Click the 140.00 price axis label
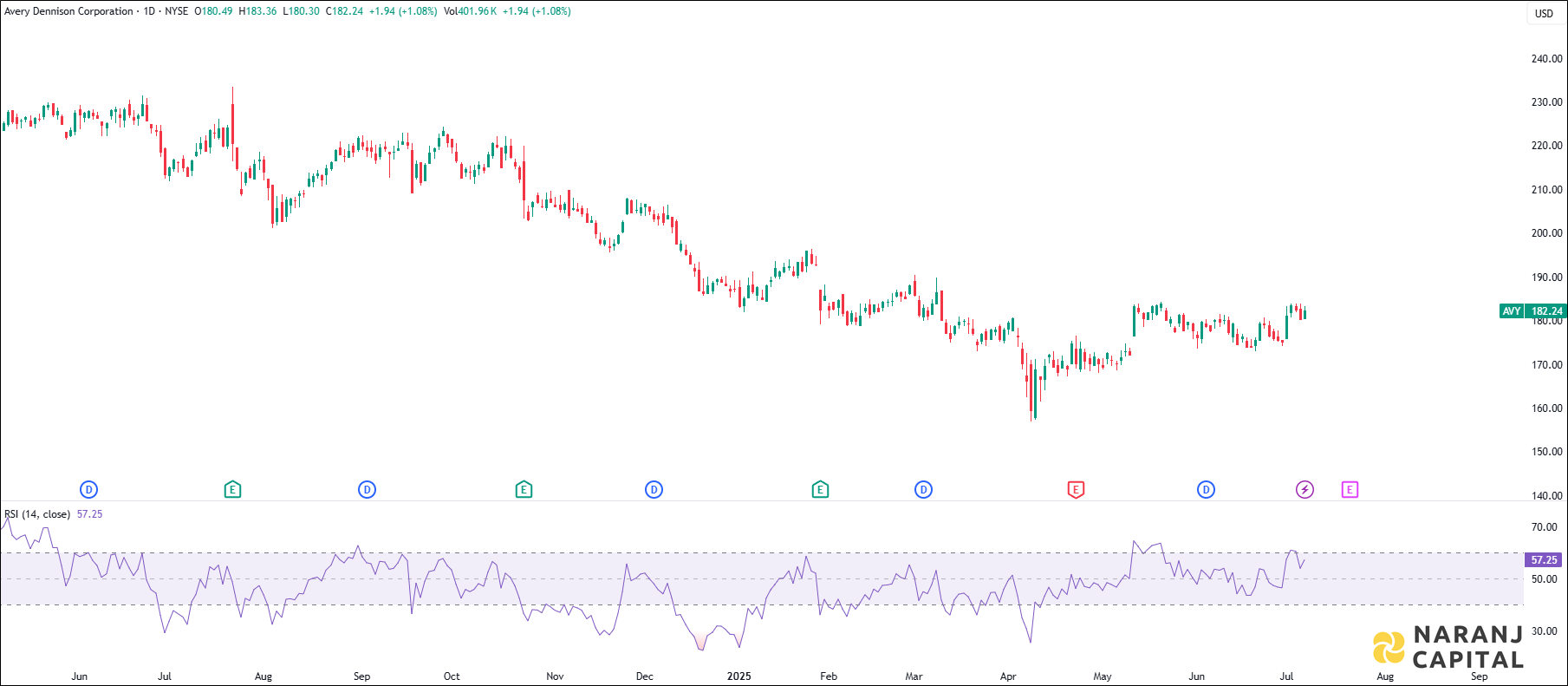1568x686 pixels. coord(1546,496)
